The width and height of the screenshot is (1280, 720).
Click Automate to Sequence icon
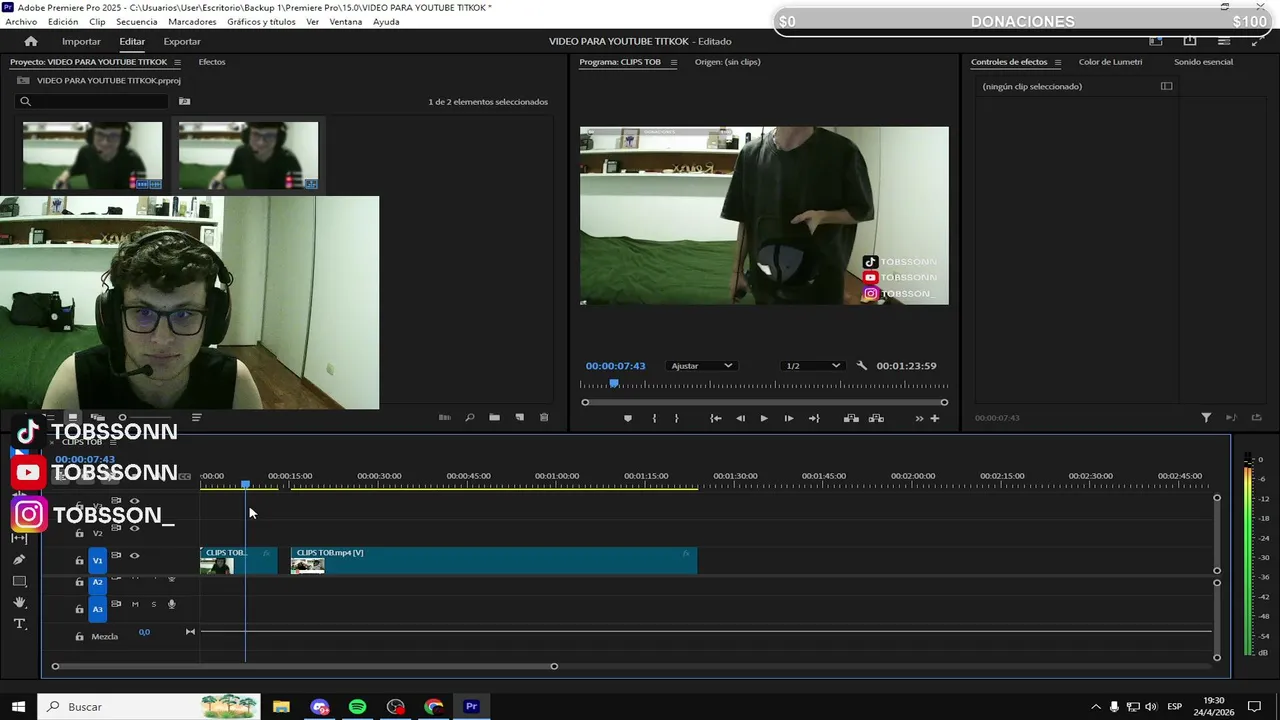pos(445,418)
